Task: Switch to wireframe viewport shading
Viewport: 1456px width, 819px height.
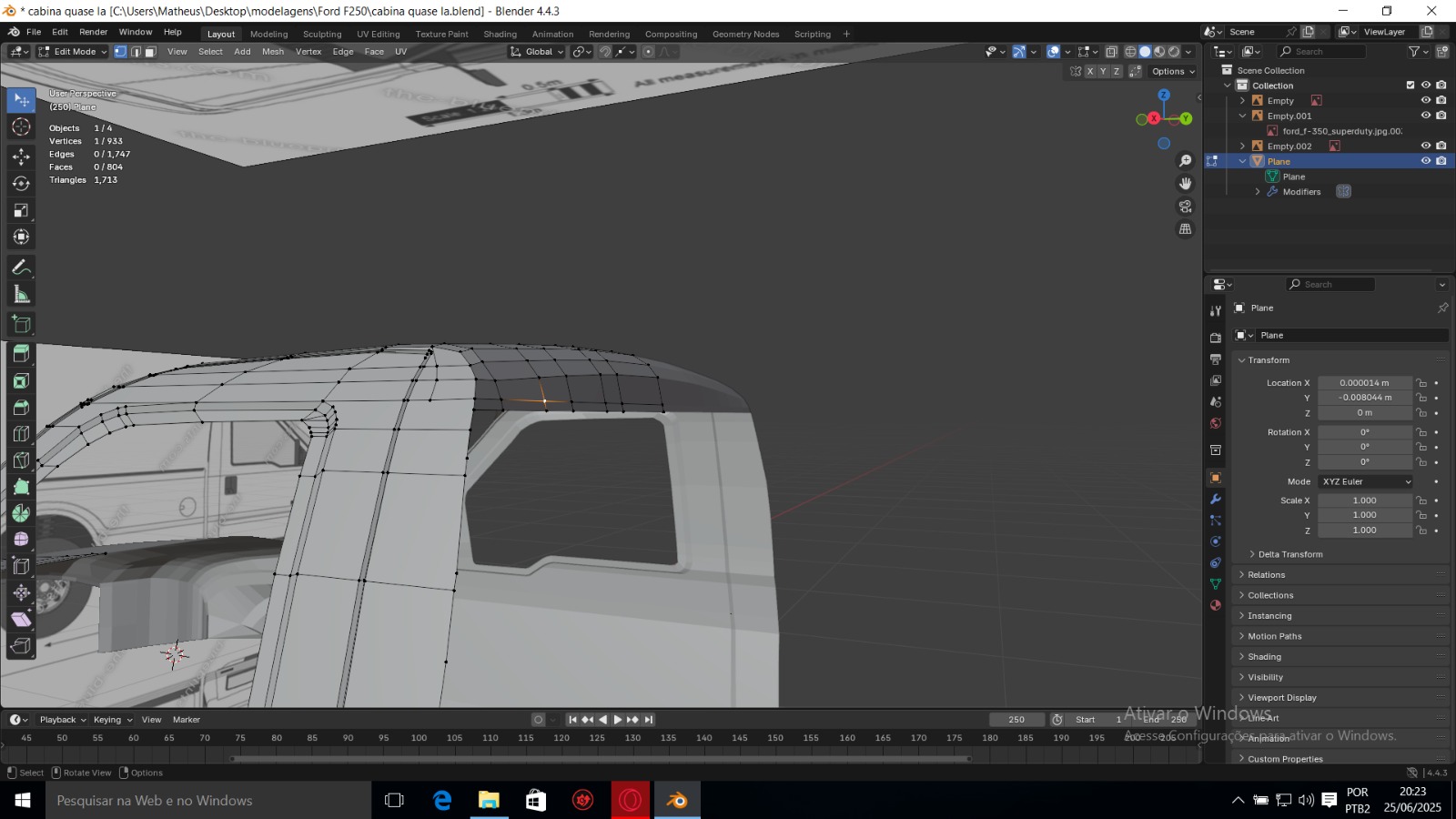Action: point(1130,52)
